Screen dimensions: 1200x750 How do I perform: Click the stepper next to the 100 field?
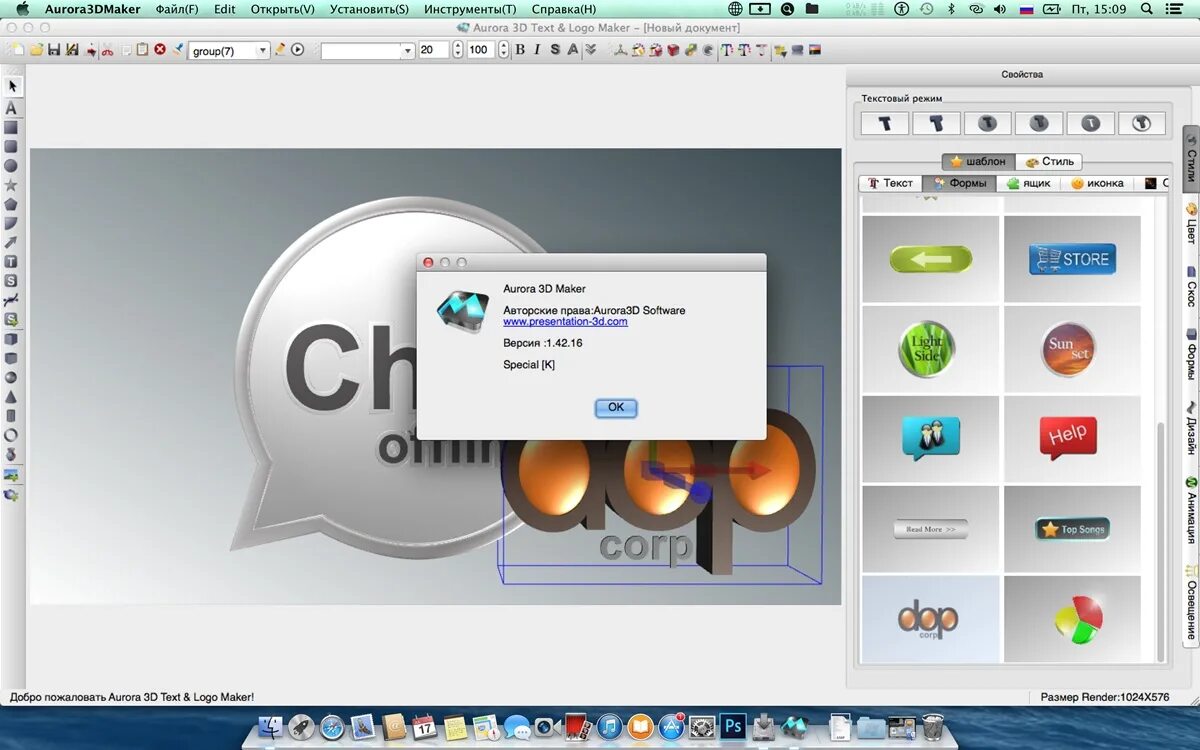tap(504, 50)
